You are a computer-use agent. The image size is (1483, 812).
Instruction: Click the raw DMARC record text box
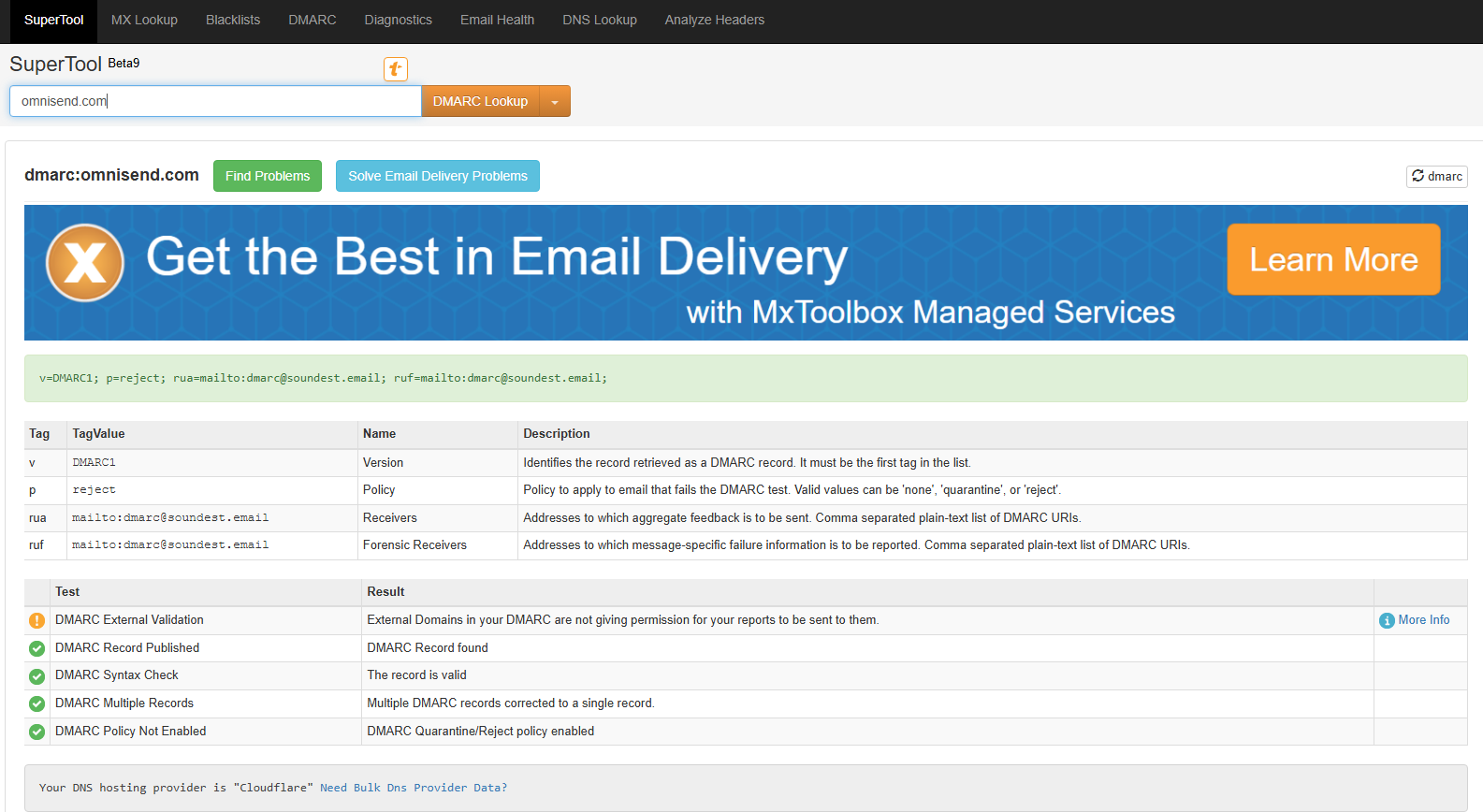[746, 378]
